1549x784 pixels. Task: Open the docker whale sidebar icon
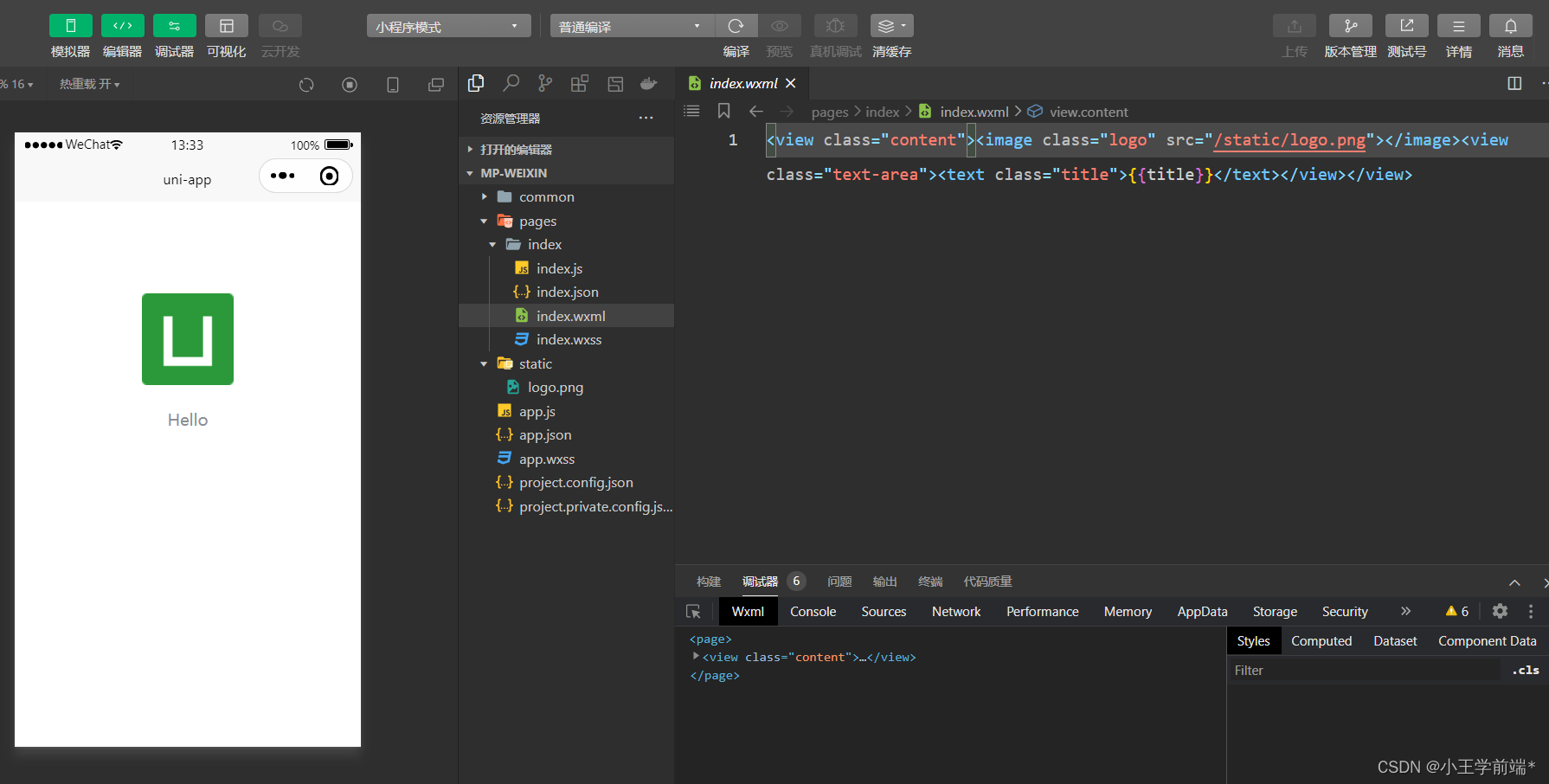tap(649, 83)
